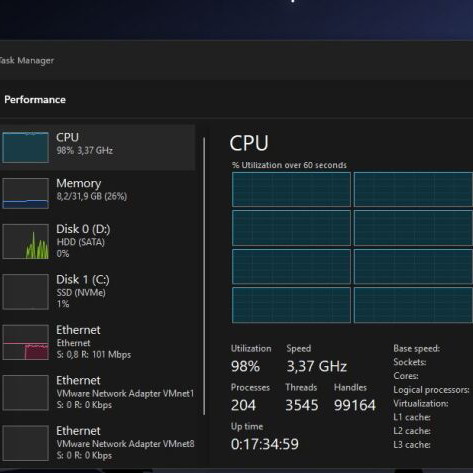Click the Task Manager window title
This screenshot has height=473, width=473.
coord(26,61)
